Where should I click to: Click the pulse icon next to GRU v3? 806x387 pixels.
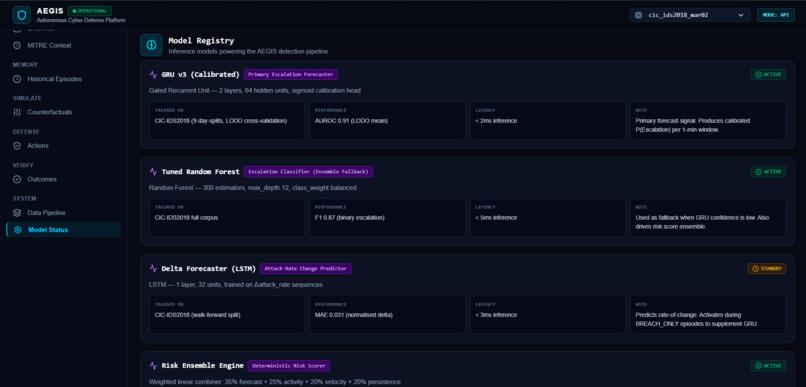pos(153,75)
